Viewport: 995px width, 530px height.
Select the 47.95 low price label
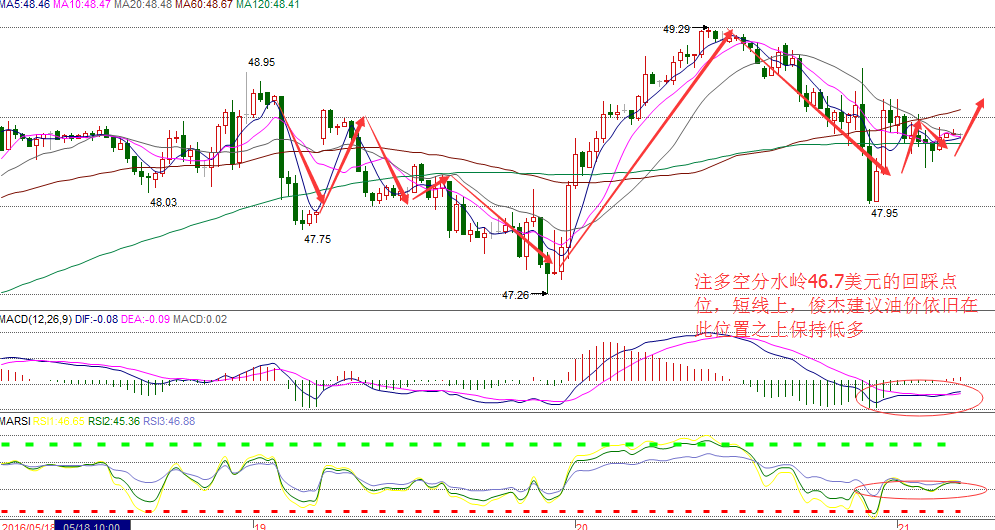point(885,213)
